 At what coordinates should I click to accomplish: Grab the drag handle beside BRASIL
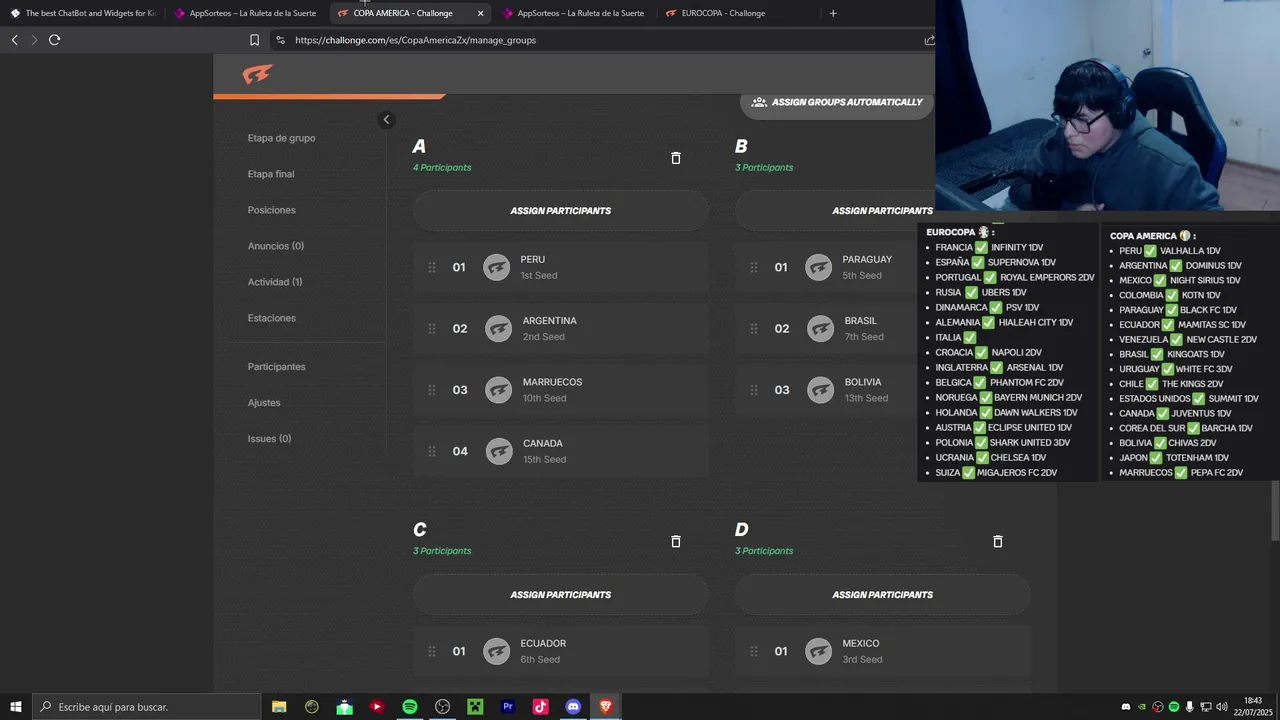pyautogui.click(x=754, y=328)
